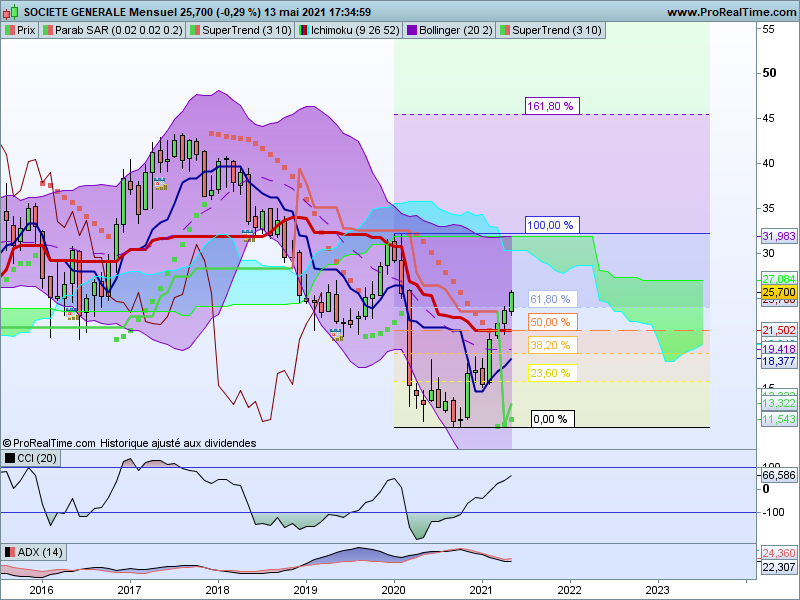
Task: Click the 66,586 CCI value tag
Action: (x=779, y=476)
